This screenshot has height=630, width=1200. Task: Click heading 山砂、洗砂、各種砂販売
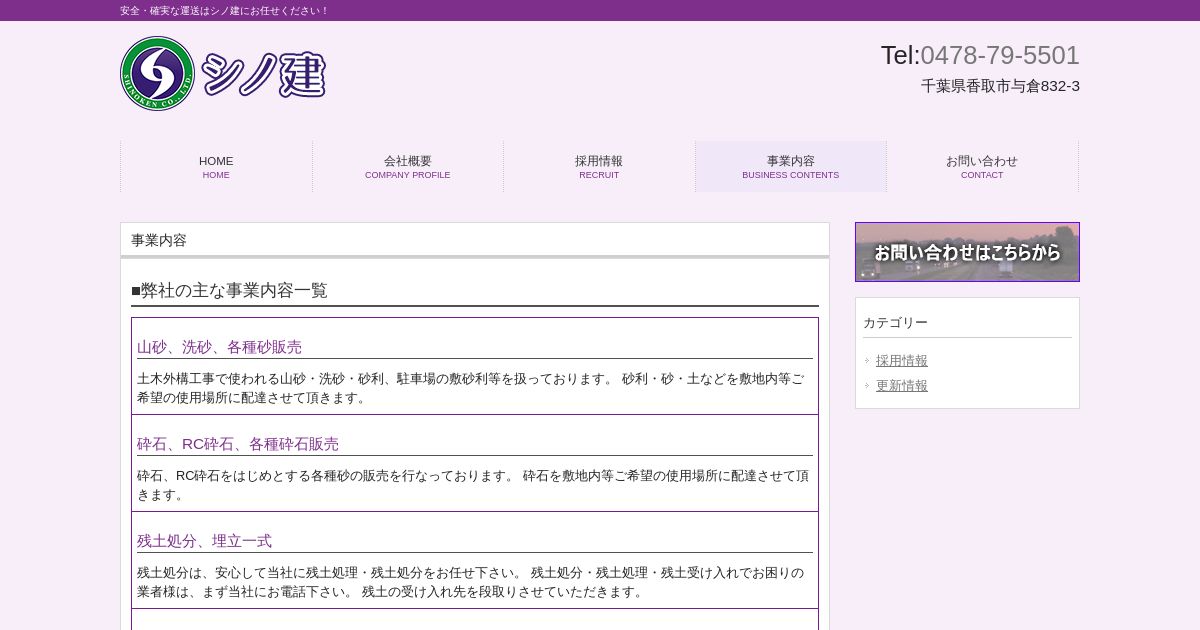(219, 347)
